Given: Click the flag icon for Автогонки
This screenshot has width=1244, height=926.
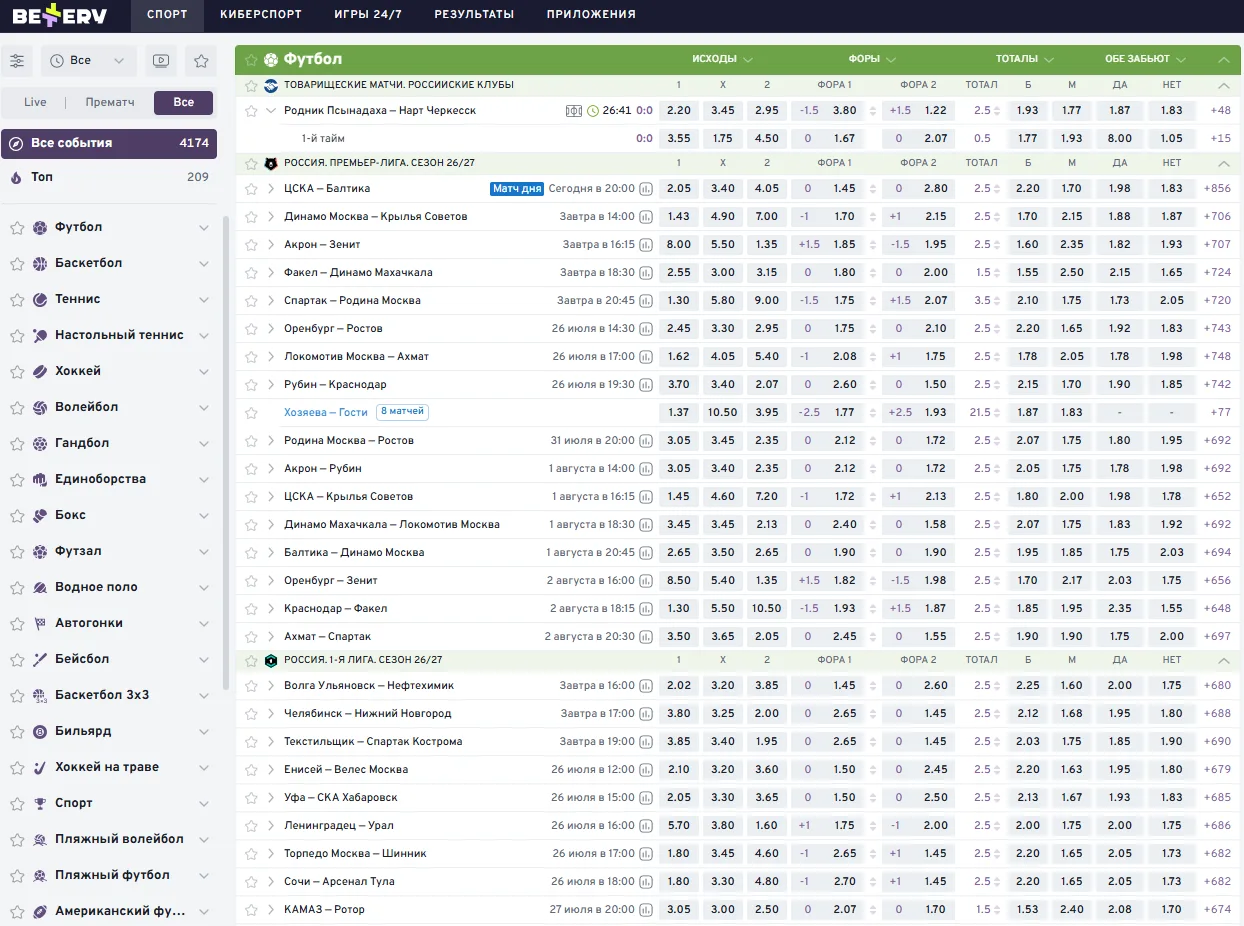Looking at the screenshot, I should [40, 623].
